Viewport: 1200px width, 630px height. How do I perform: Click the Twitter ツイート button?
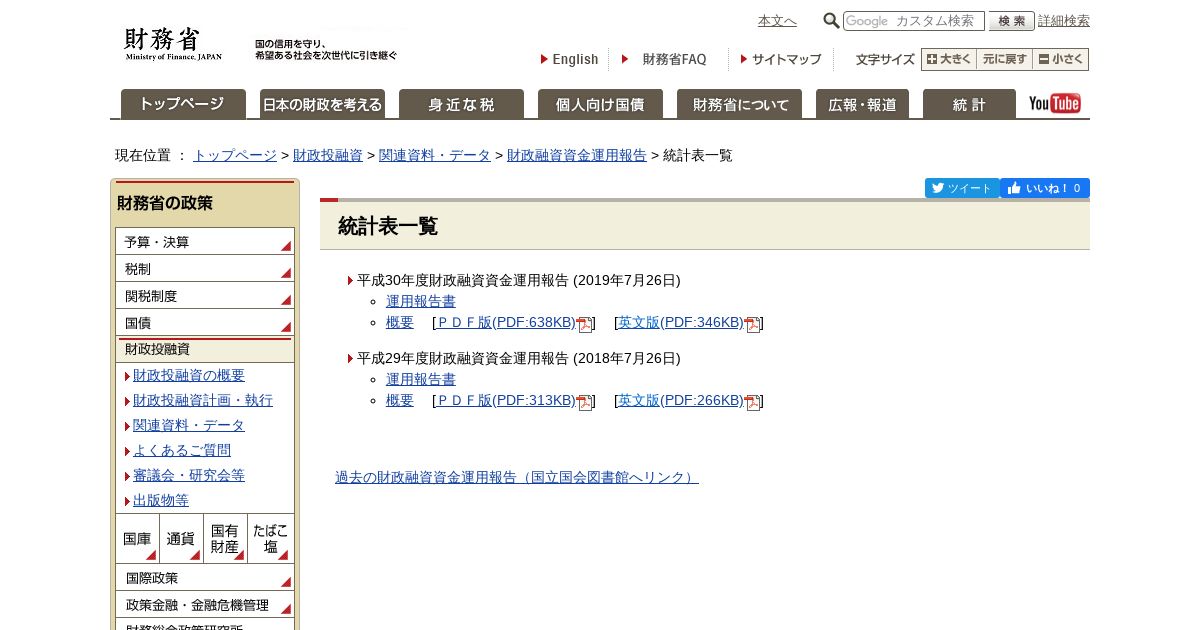point(961,188)
